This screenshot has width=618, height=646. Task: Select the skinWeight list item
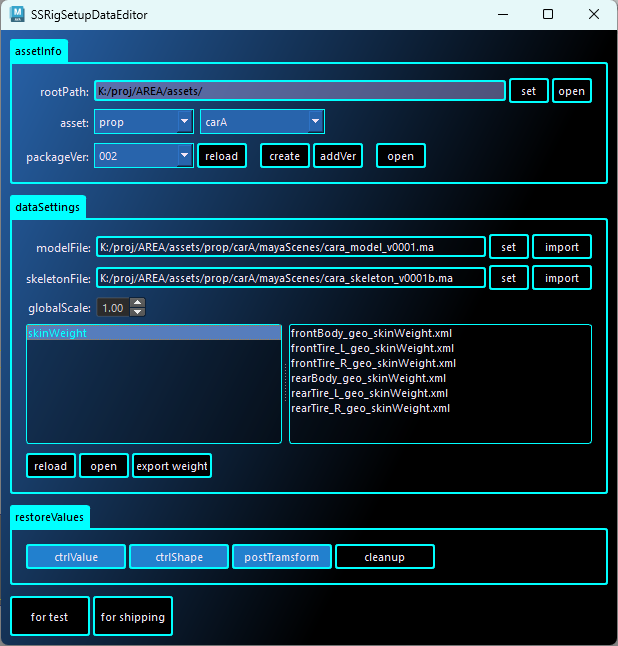point(153,333)
